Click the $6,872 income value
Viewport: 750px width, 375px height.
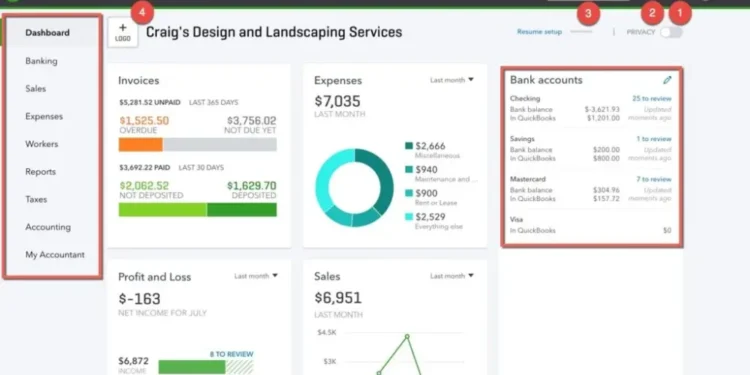click(133, 361)
